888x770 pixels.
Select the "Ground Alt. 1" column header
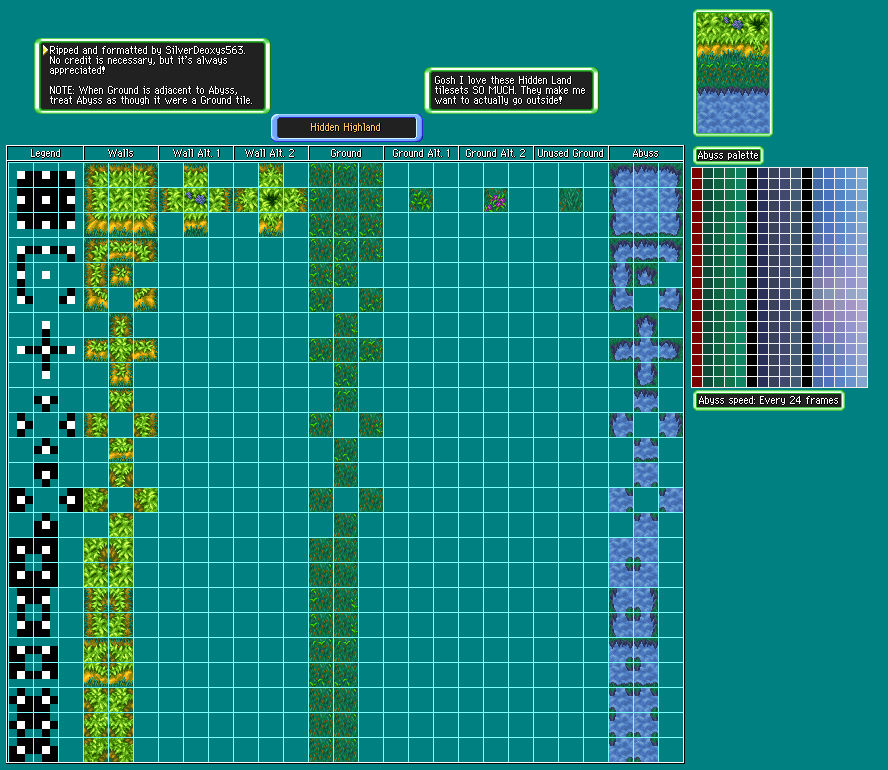pyautogui.click(x=421, y=153)
